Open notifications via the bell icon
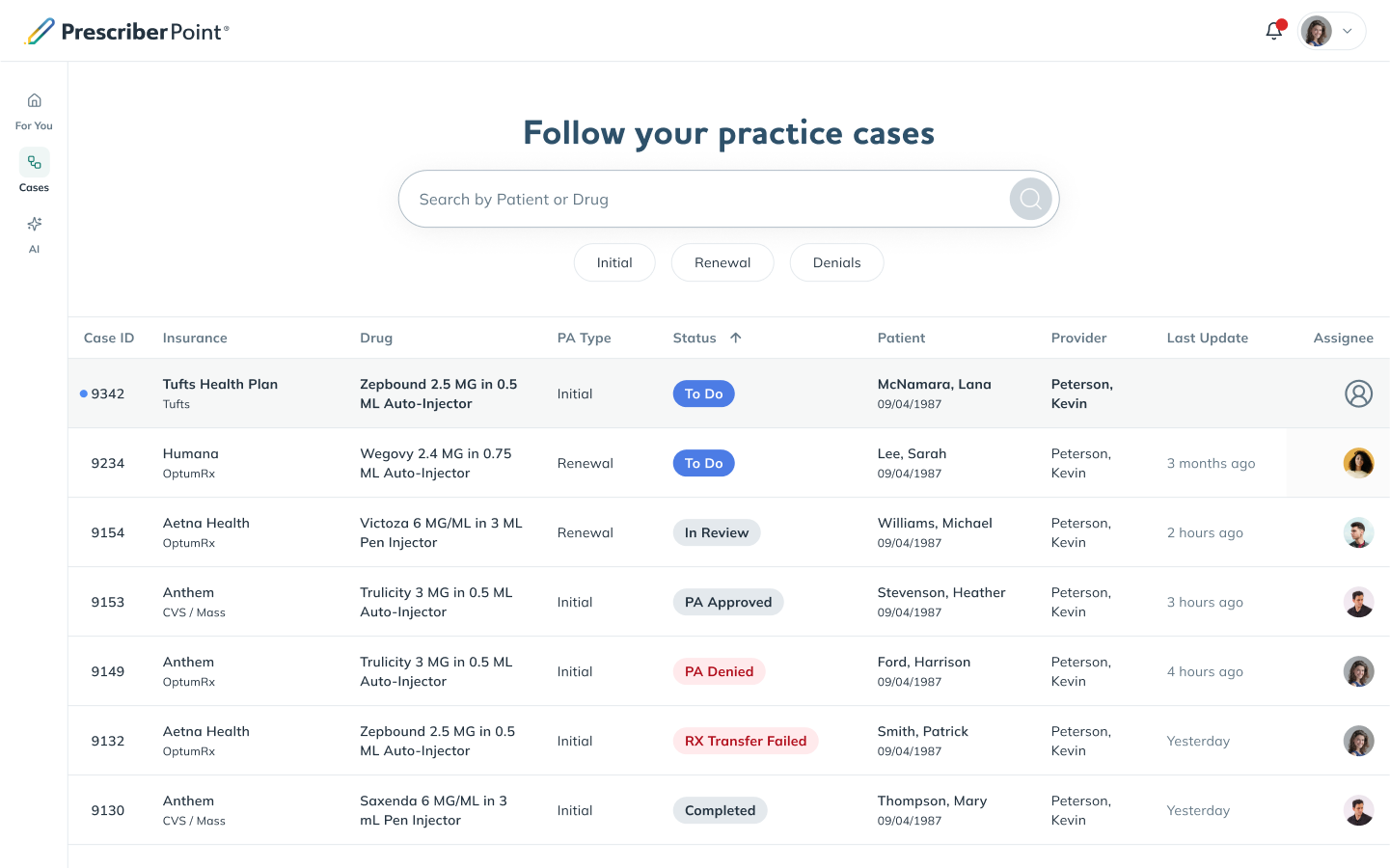 click(x=1273, y=30)
